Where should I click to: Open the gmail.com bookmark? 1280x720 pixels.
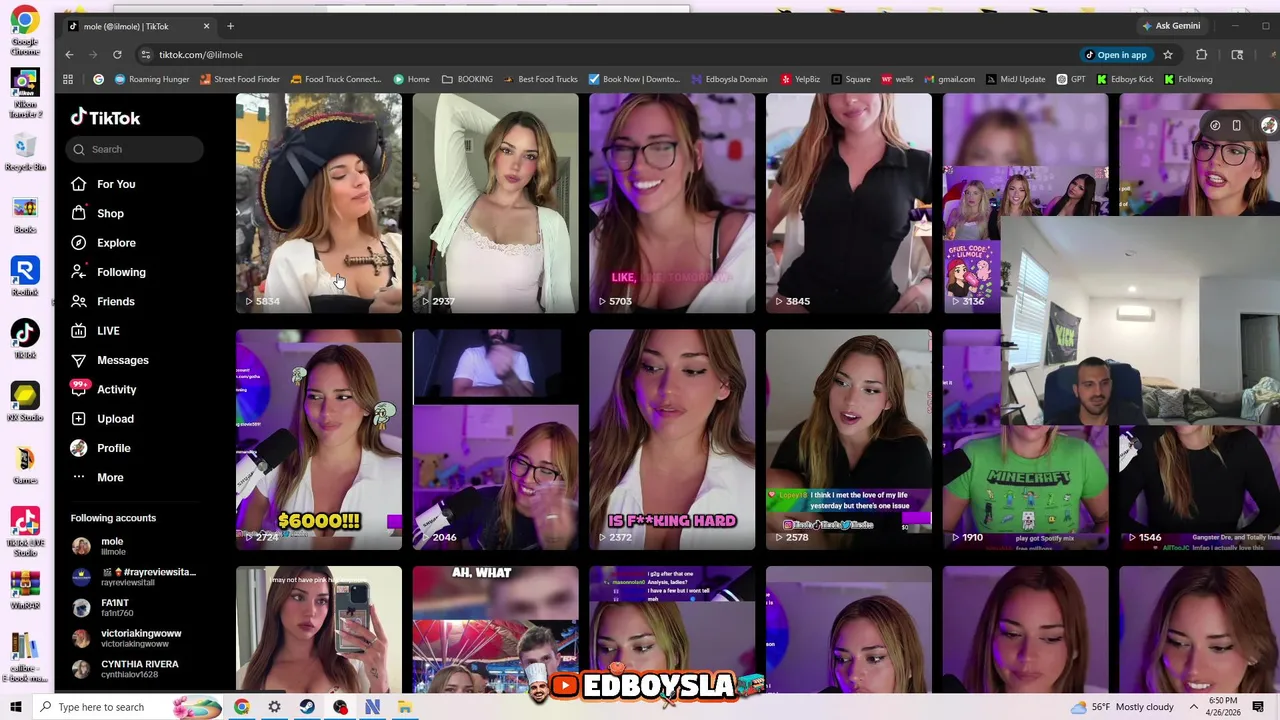949,79
